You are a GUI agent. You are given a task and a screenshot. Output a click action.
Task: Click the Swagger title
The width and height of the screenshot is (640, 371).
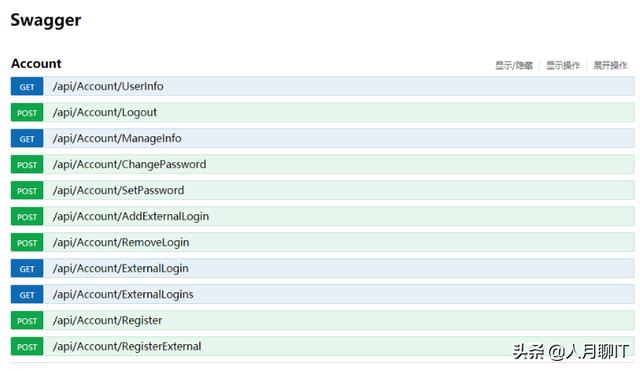tap(46, 20)
